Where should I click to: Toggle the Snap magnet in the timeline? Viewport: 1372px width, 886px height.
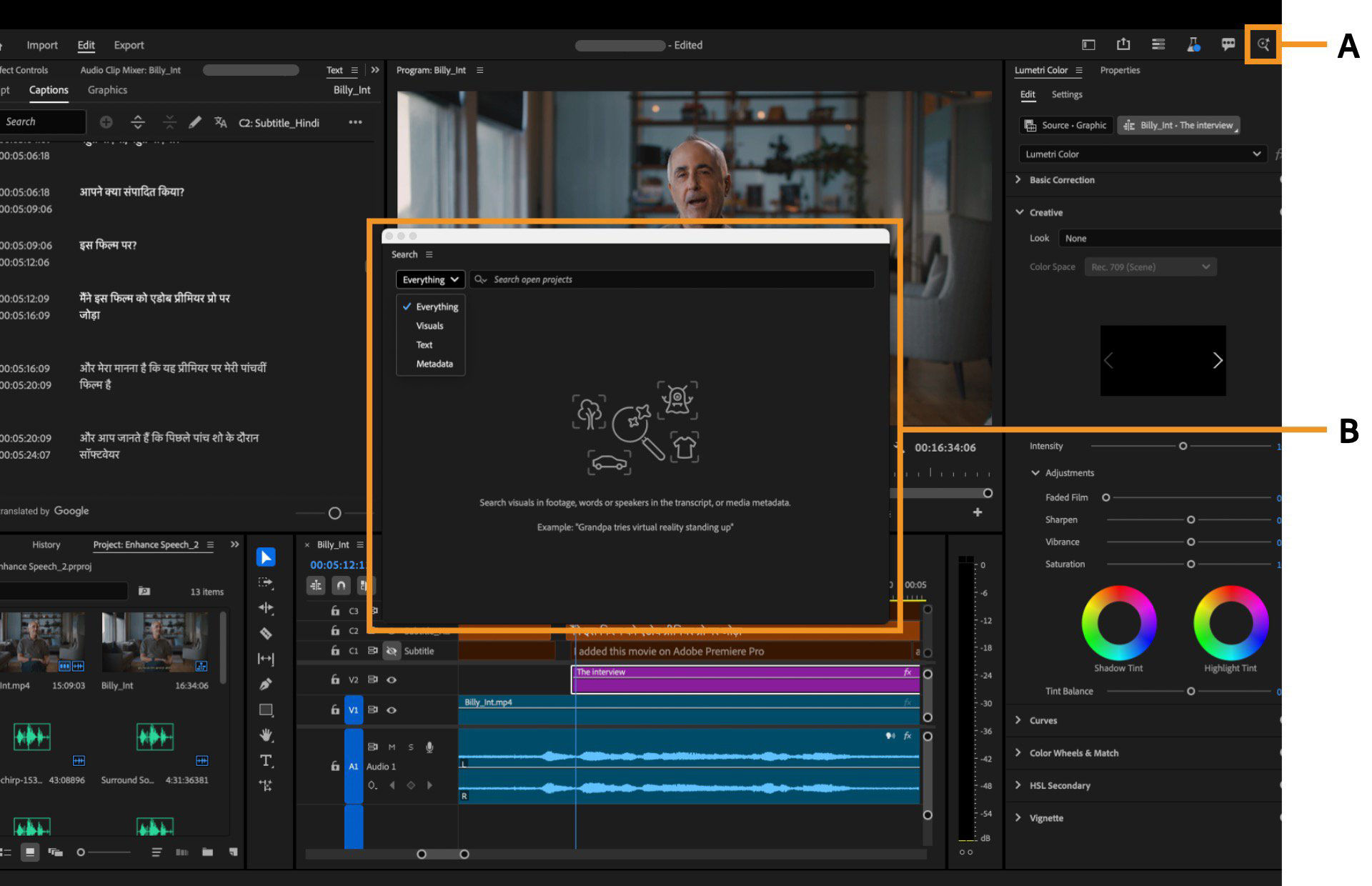[341, 585]
